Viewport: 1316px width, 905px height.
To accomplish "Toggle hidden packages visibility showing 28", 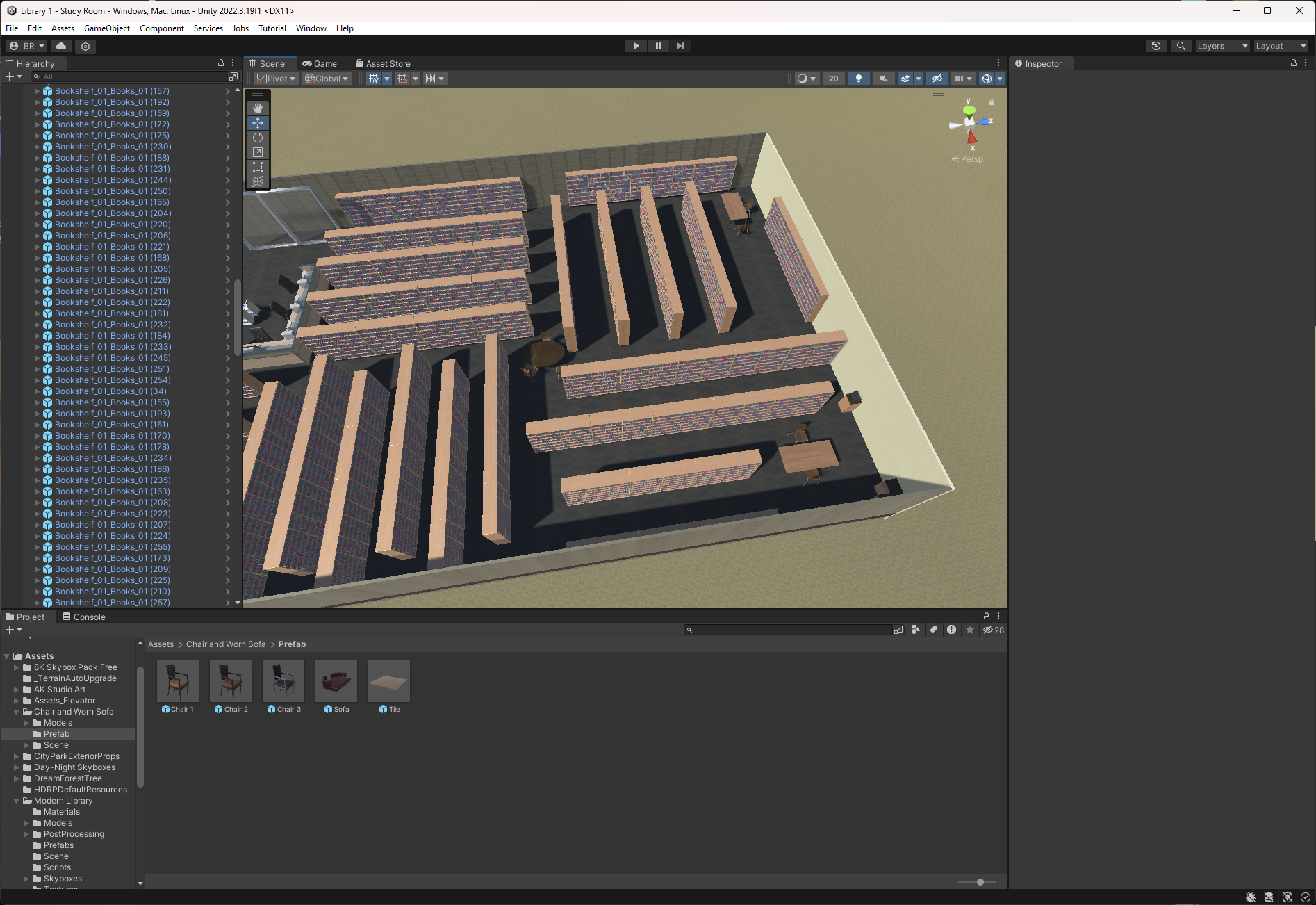I will pos(993,630).
